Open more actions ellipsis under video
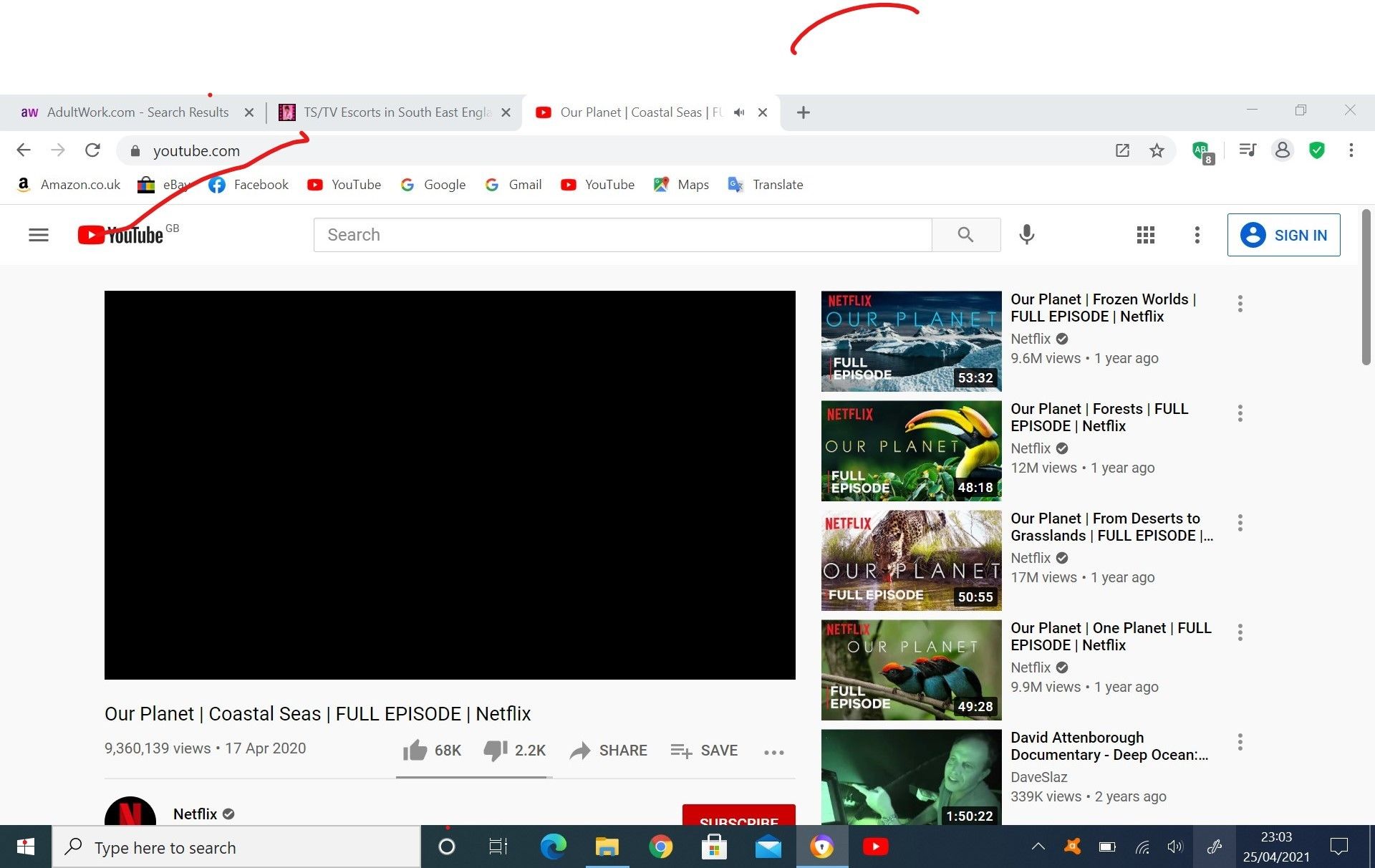Screen dimensions: 1375x868 pyautogui.click(x=773, y=752)
